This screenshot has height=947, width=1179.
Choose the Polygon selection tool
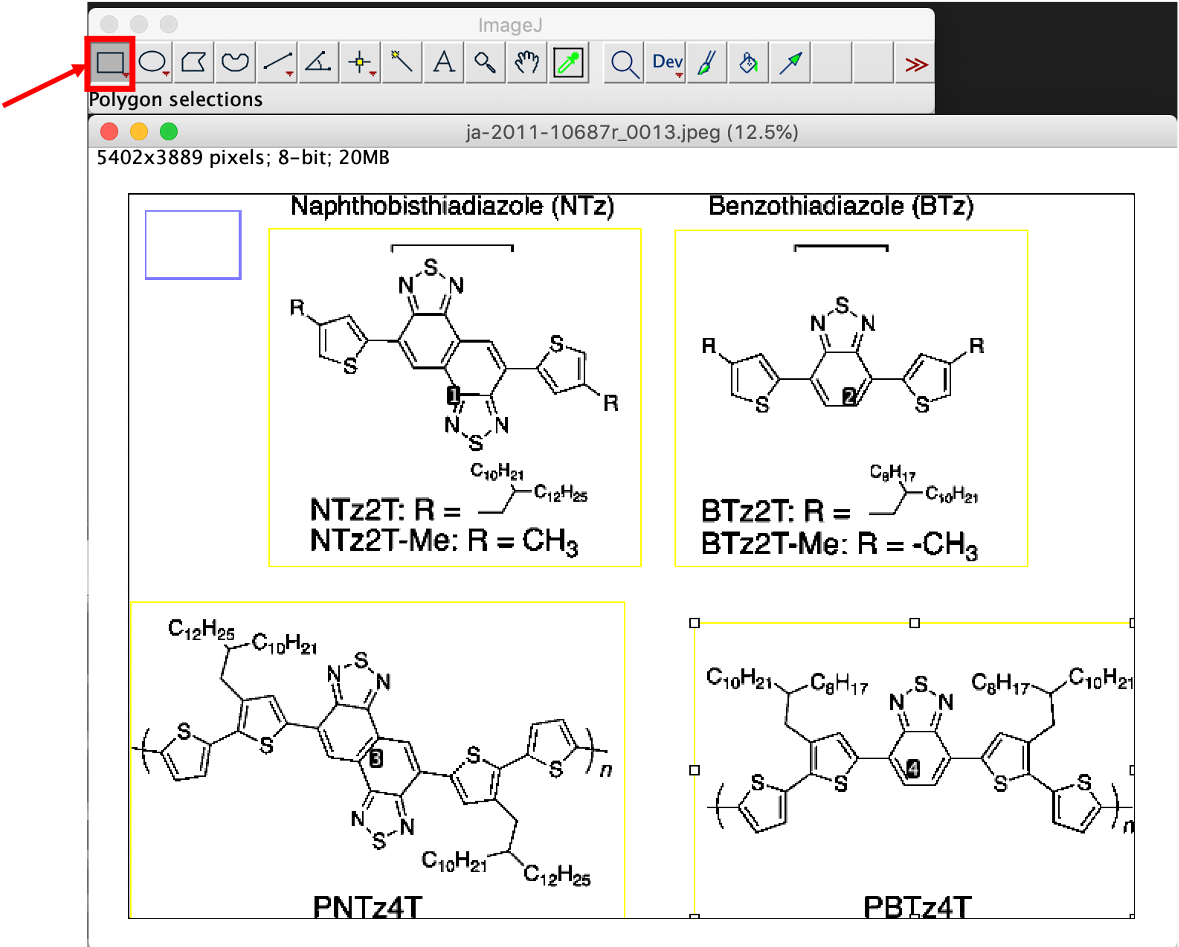point(194,63)
